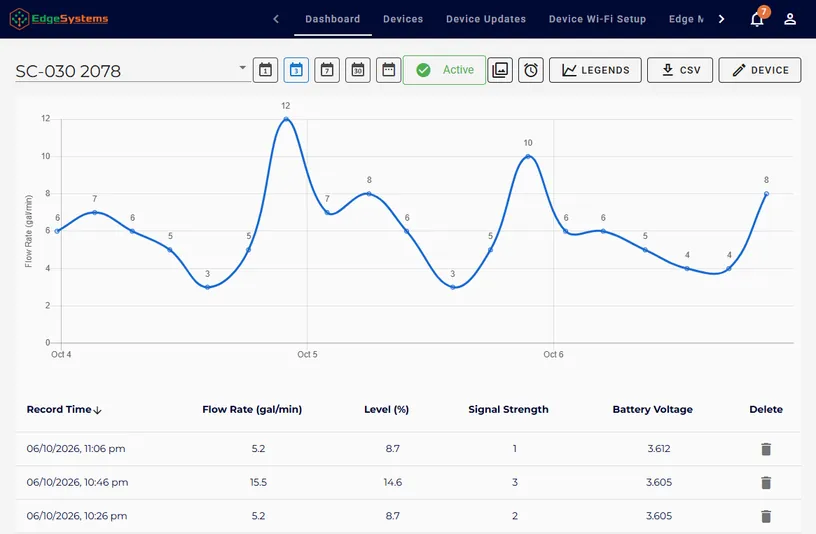
Task: Click the Flow Rate (gal/min) column header
Action: pos(252,410)
